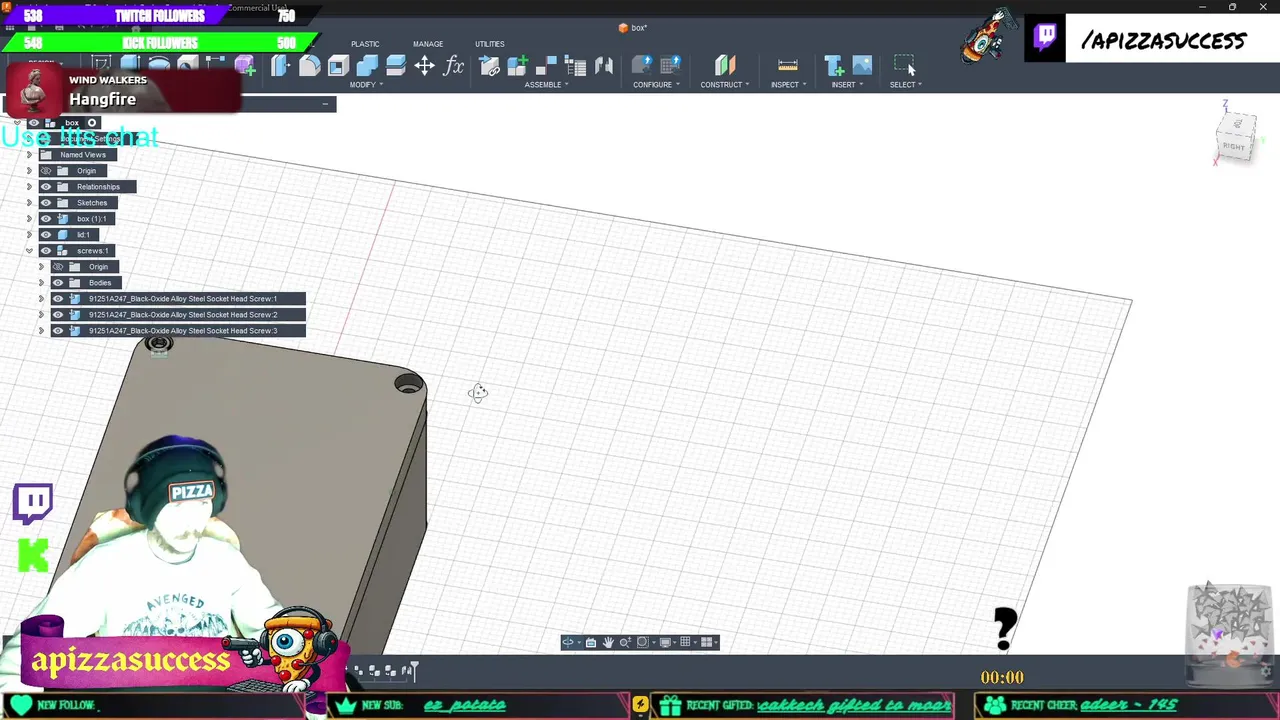Expand Socket Head Screw:2 component

41,315
